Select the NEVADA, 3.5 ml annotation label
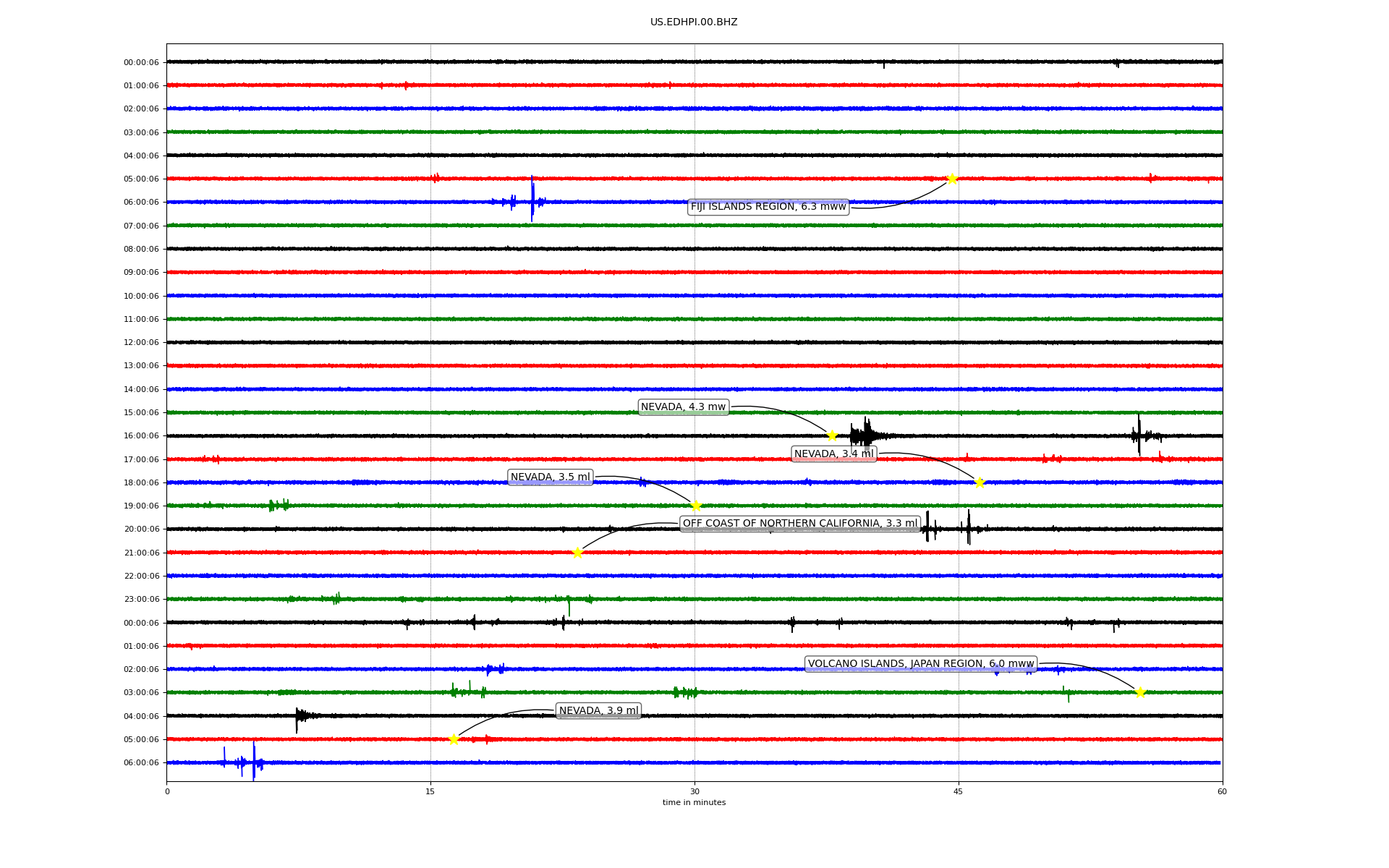Image resolution: width=1389 pixels, height=868 pixels. [x=551, y=477]
